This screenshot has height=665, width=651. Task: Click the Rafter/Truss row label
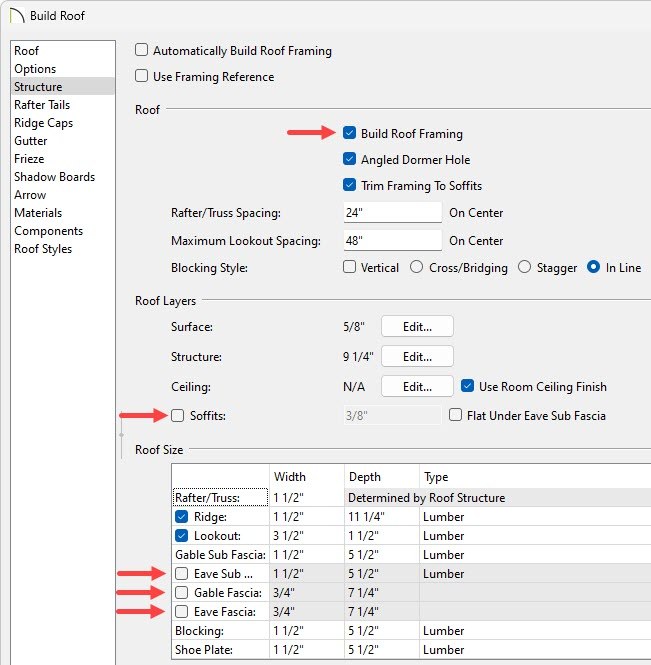click(221, 497)
